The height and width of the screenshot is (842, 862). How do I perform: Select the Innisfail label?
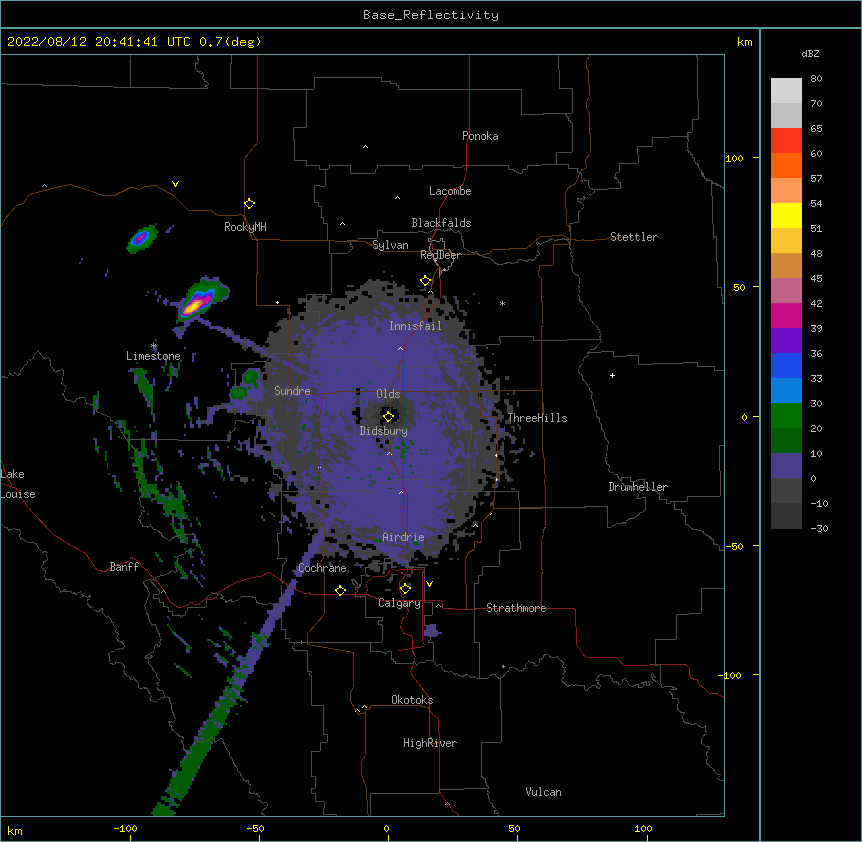pyautogui.click(x=415, y=326)
